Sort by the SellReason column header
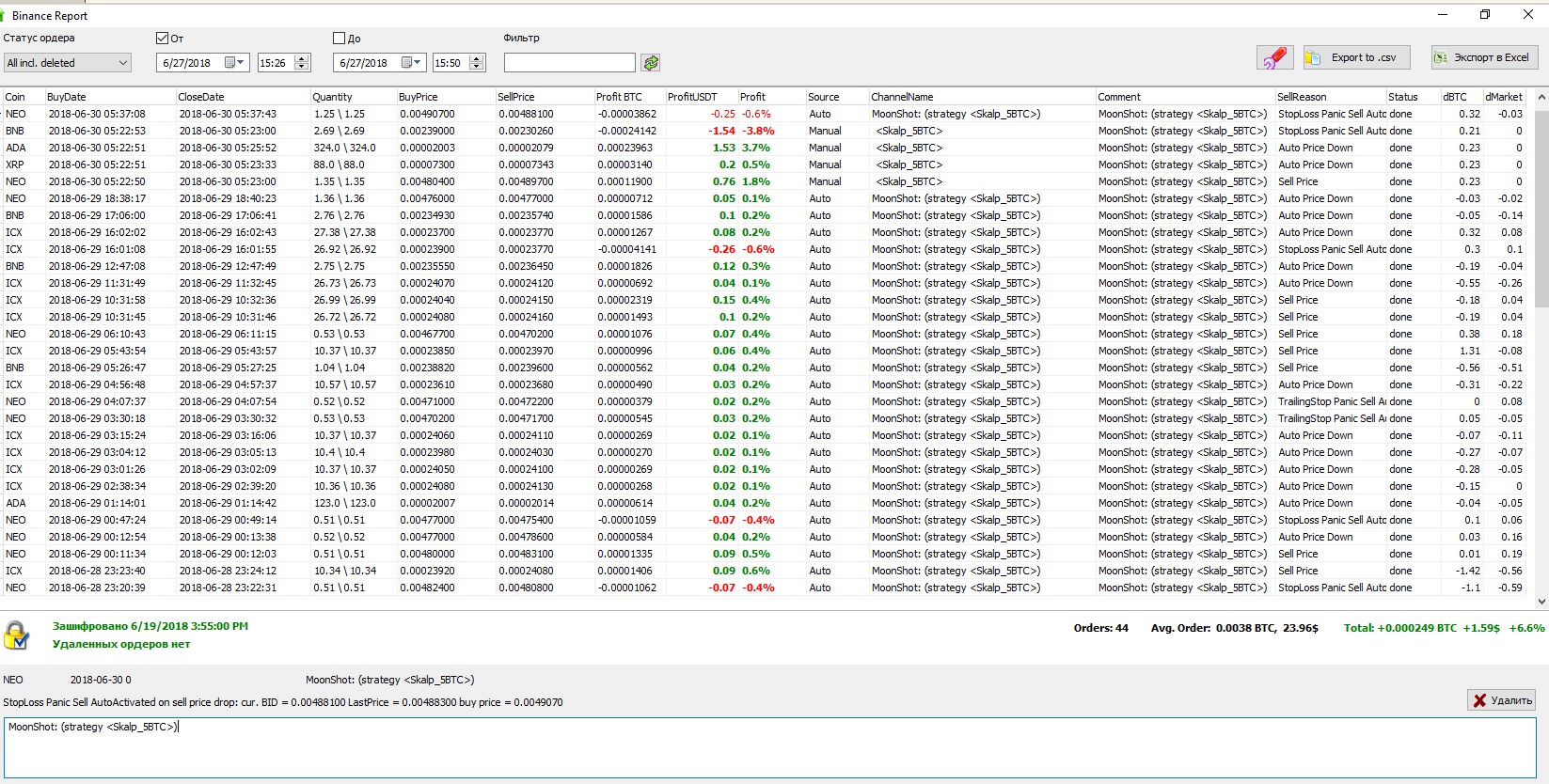1549x784 pixels. [x=1330, y=97]
